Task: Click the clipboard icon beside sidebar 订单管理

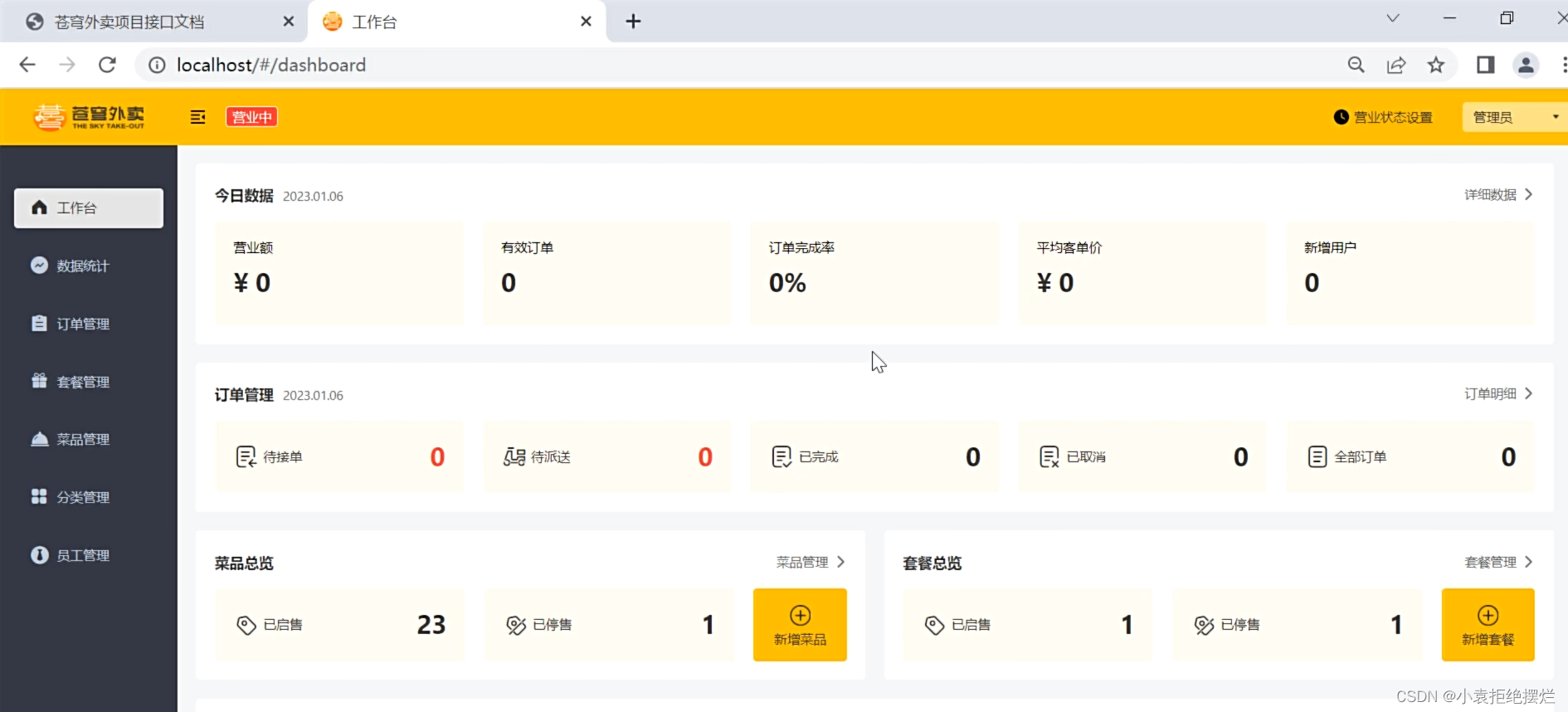Action: coord(39,323)
